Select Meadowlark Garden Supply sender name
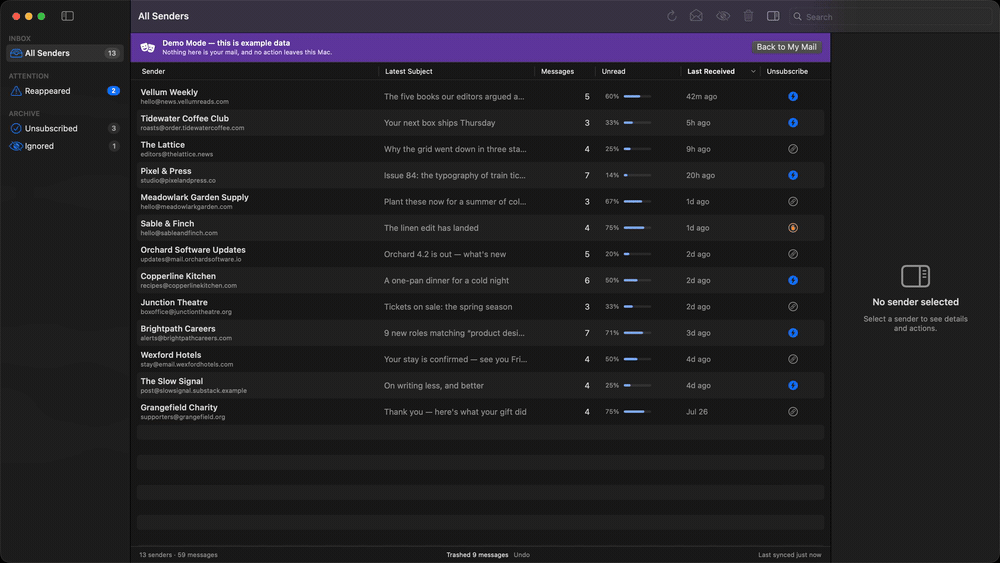Screen dimensions: 1000x563 pos(195,197)
